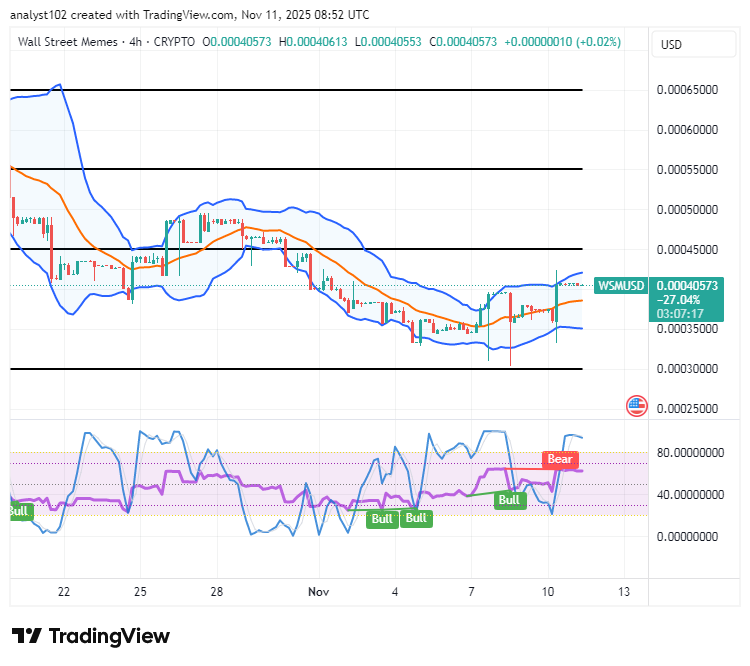750x666 pixels.
Task: Click the C0.00040573 close value readout
Action: pyautogui.click(x=463, y=42)
